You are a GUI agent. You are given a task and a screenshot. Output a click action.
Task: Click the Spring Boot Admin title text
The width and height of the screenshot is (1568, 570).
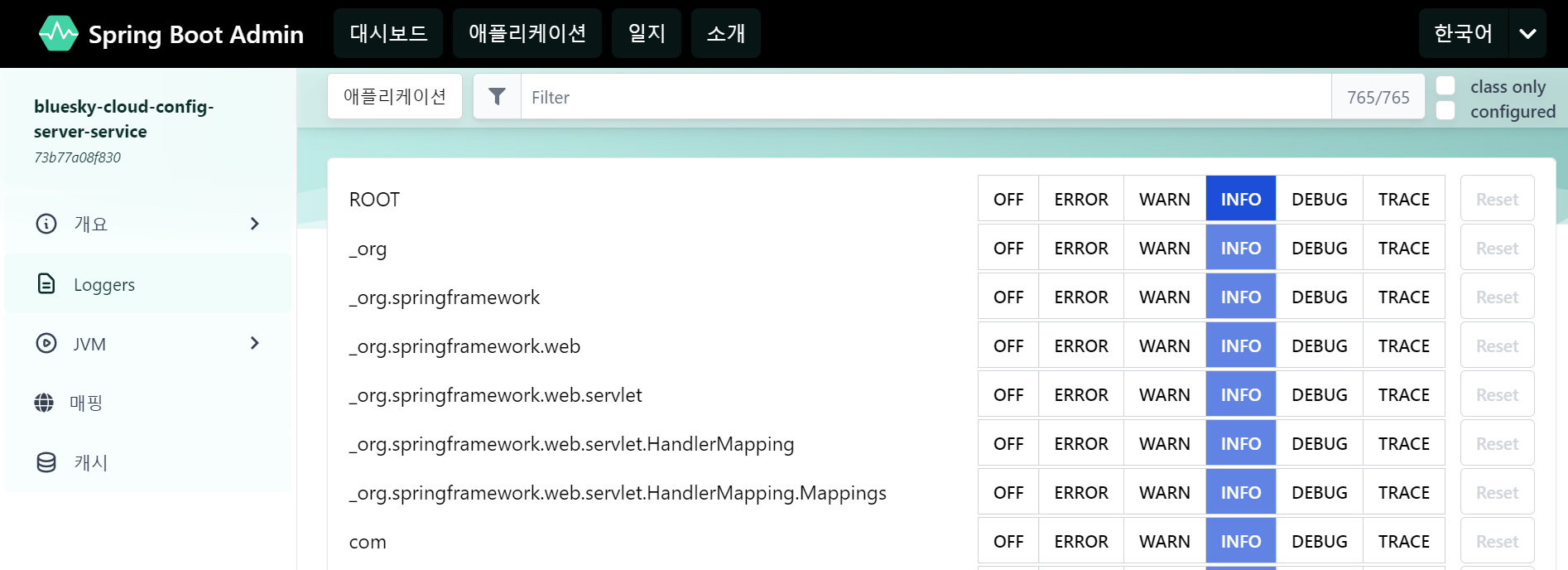pos(196,34)
